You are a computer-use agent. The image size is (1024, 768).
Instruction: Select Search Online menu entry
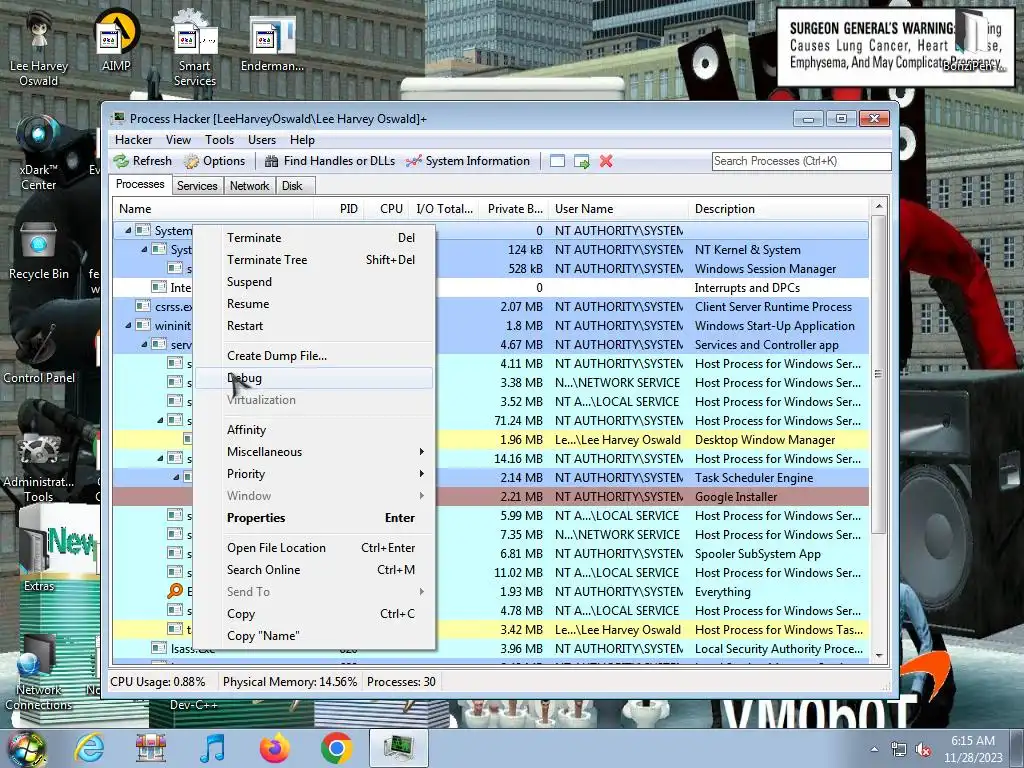coord(314,570)
